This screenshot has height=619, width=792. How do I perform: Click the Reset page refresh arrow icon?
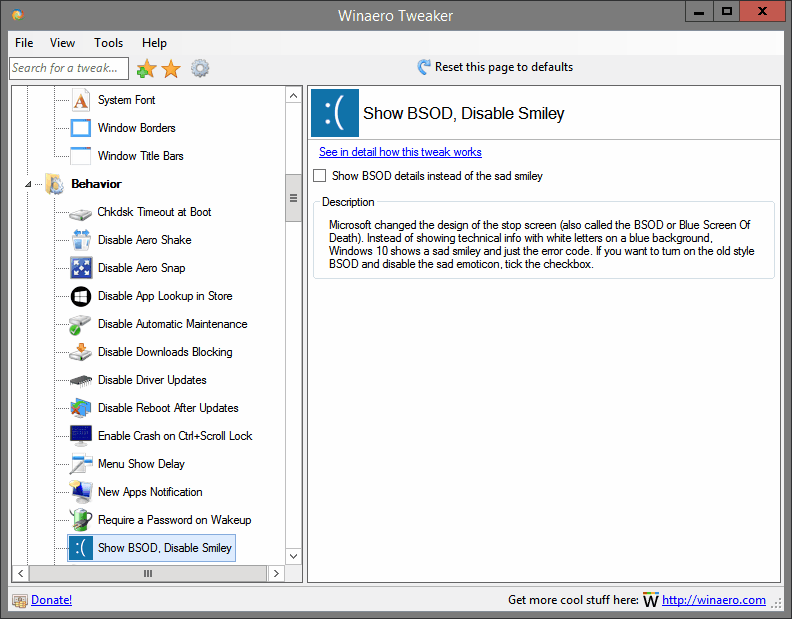tap(423, 67)
